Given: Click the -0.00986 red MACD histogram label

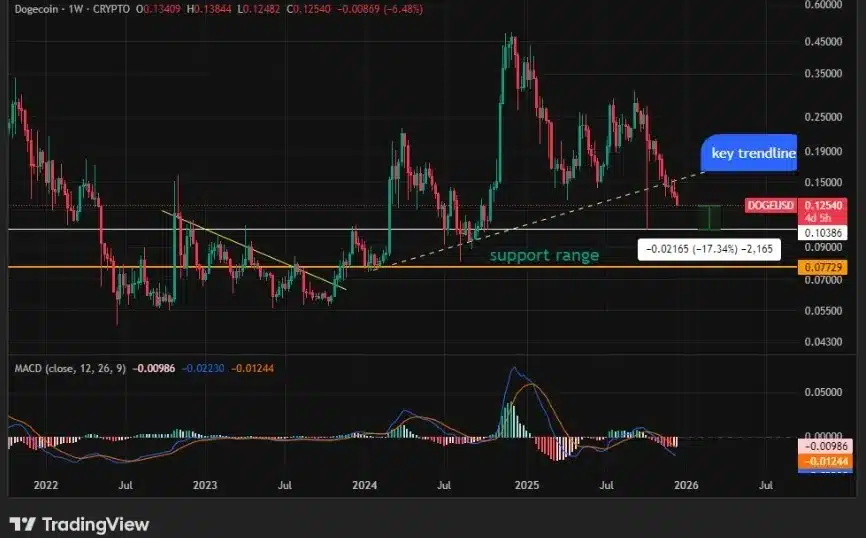Looking at the screenshot, I should (824, 448).
